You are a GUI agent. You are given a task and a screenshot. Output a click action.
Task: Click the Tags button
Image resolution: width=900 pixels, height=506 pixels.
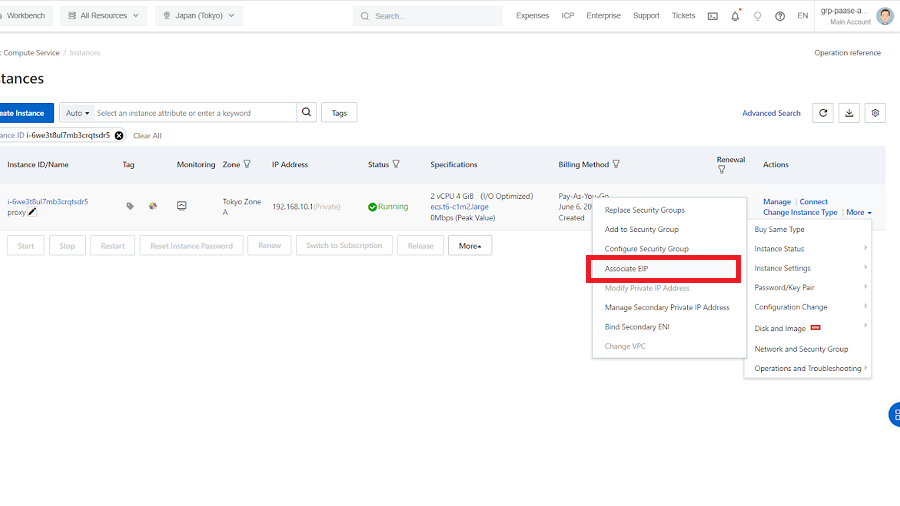tap(339, 113)
